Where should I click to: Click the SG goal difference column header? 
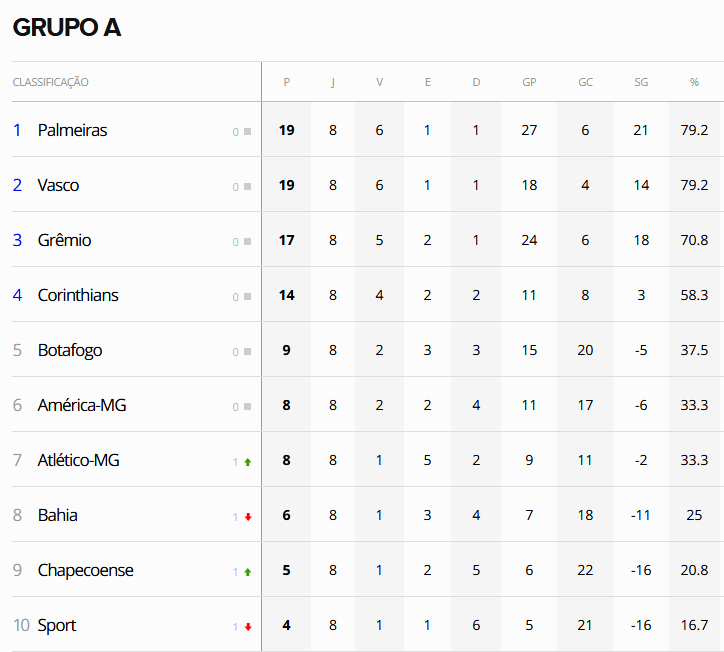click(x=641, y=82)
